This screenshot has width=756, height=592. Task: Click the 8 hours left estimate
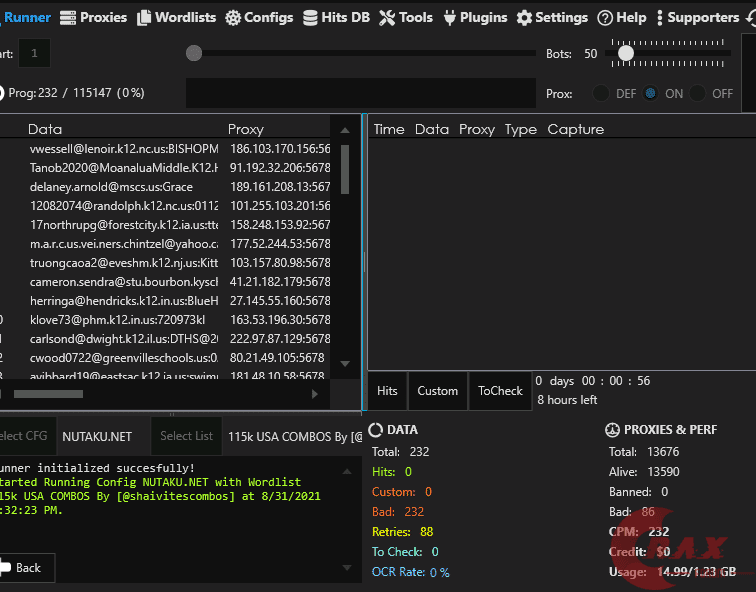pyautogui.click(x=567, y=400)
